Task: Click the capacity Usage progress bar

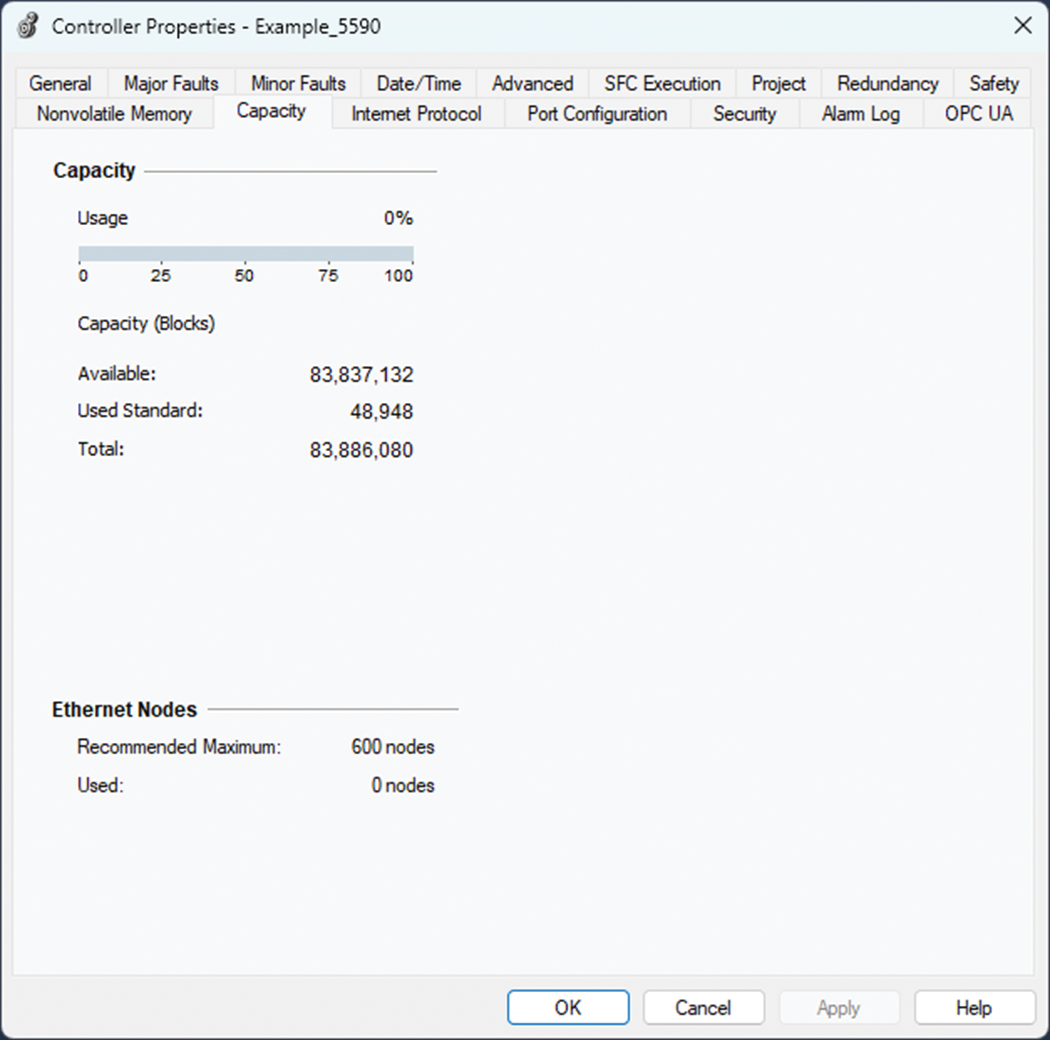Action: click(x=245, y=250)
